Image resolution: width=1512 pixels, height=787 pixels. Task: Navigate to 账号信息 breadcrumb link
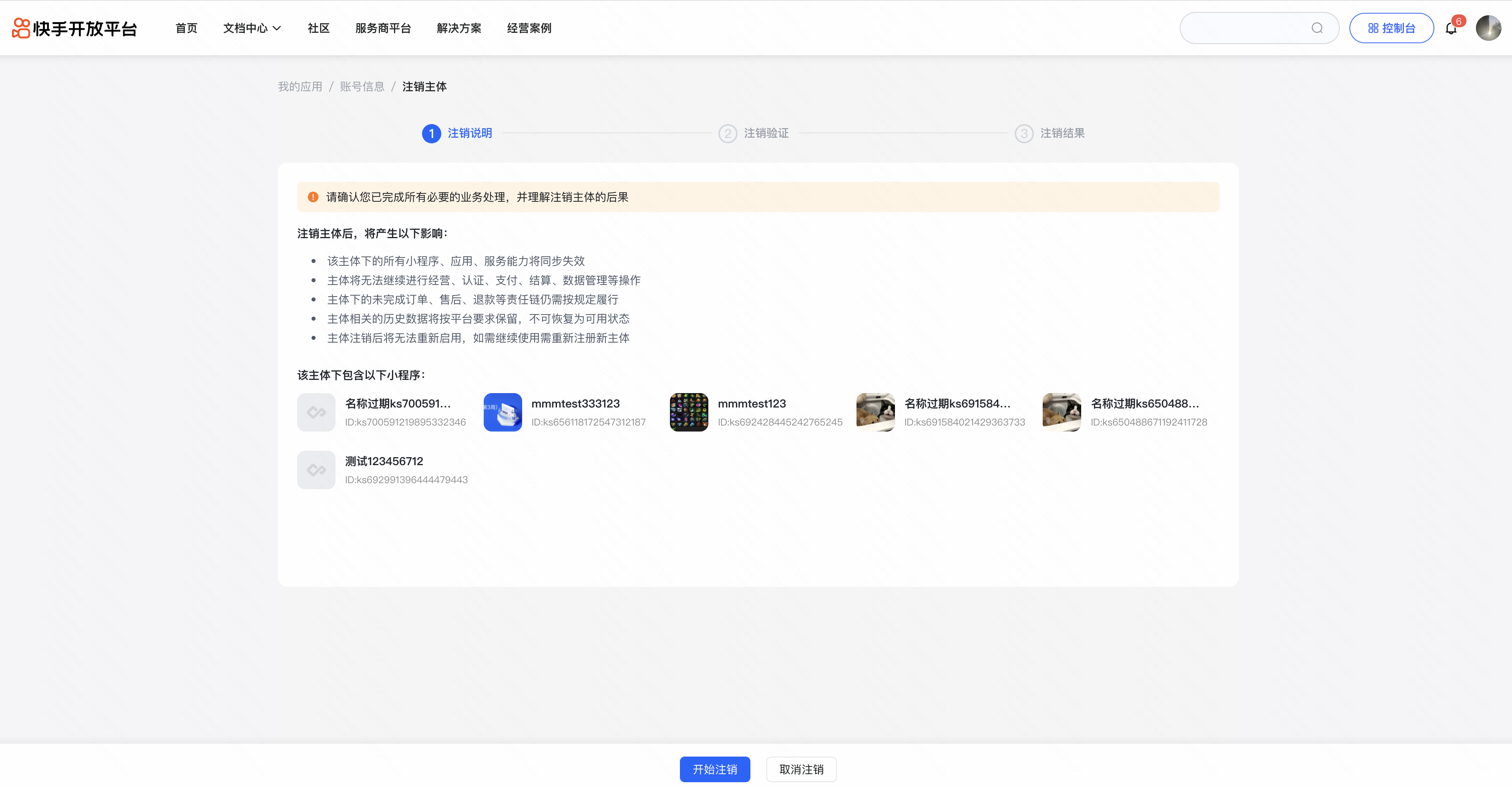click(362, 87)
